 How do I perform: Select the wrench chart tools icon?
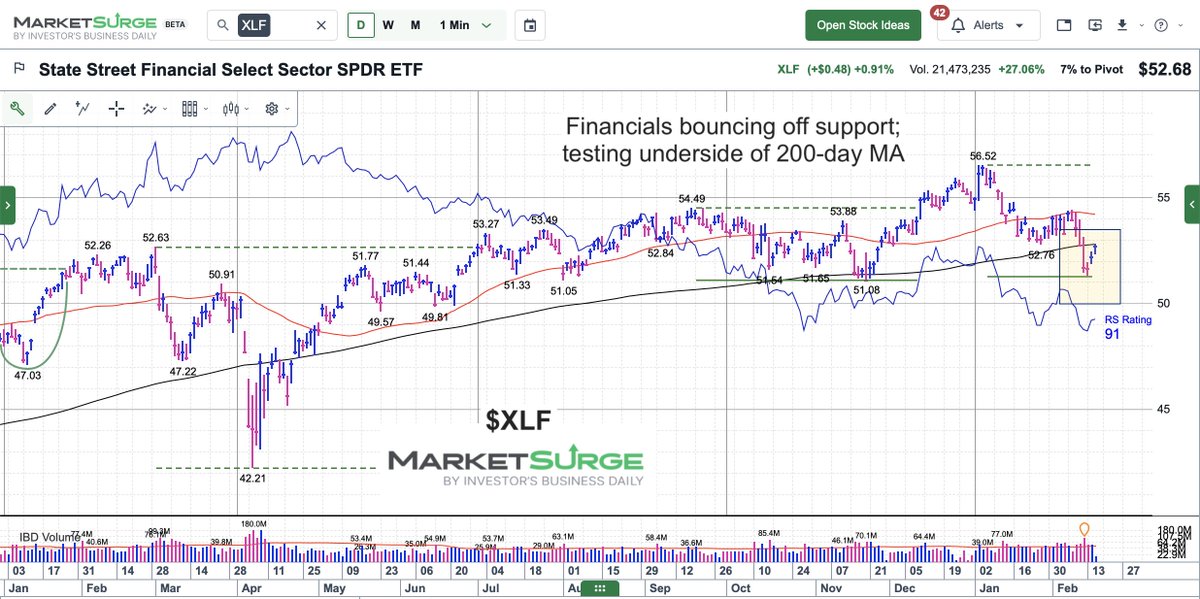pyautogui.click(x=17, y=109)
